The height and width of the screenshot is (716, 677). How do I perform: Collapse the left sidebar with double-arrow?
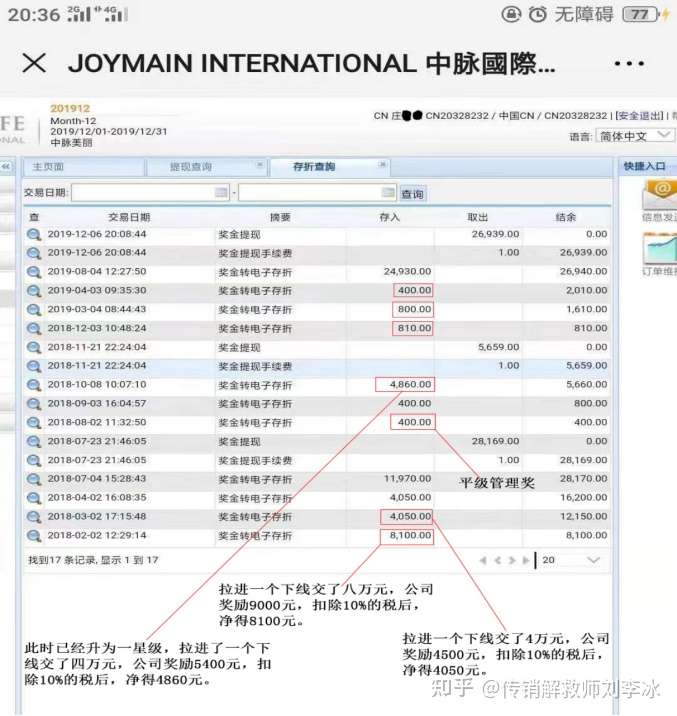6,167
